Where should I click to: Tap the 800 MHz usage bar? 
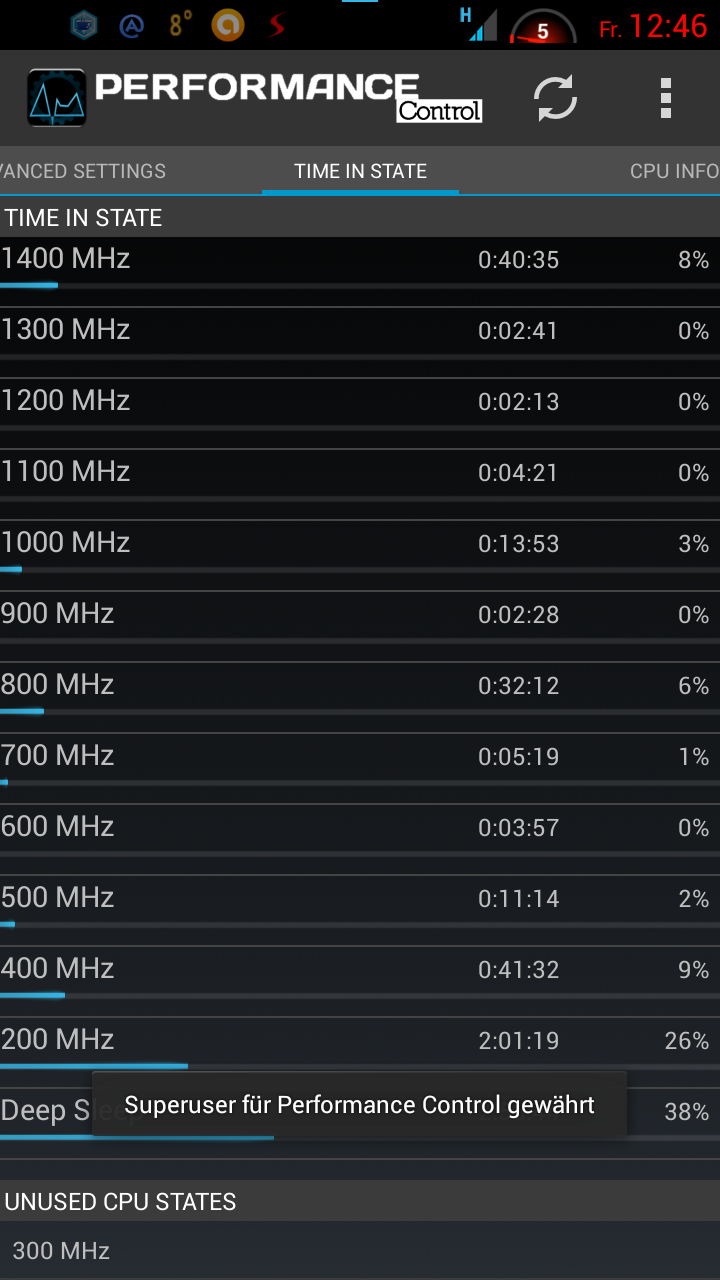click(360, 711)
